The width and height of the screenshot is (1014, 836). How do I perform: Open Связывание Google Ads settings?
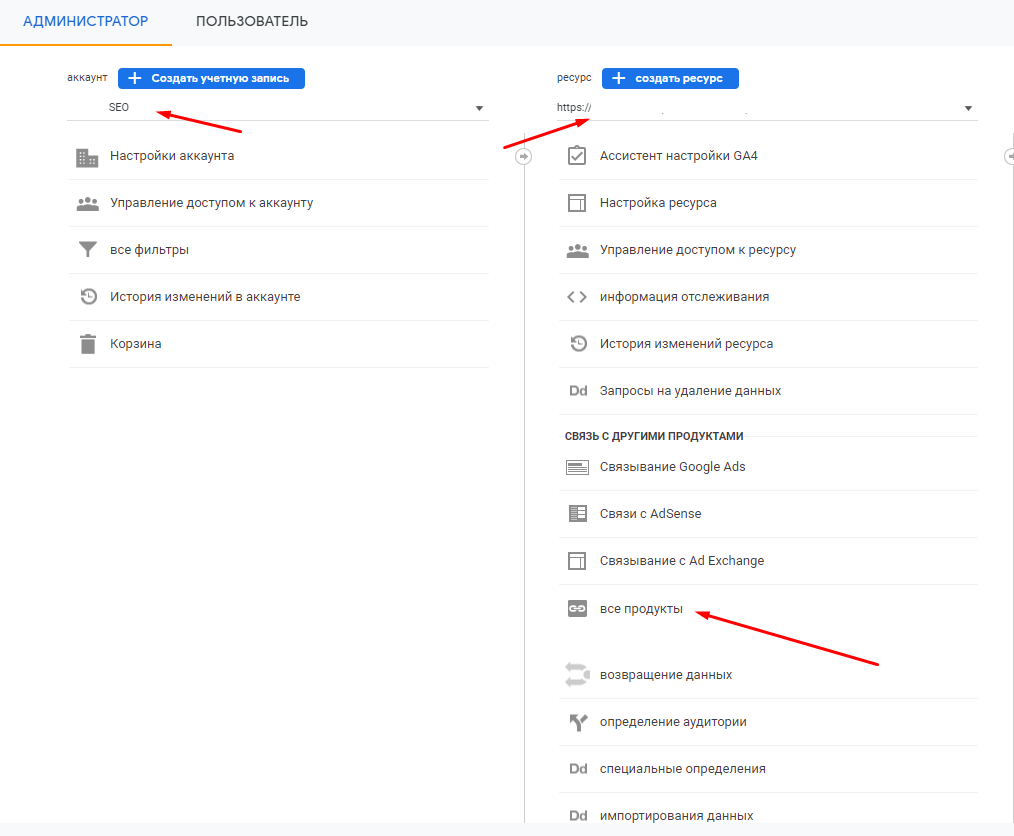pos(672,467)
